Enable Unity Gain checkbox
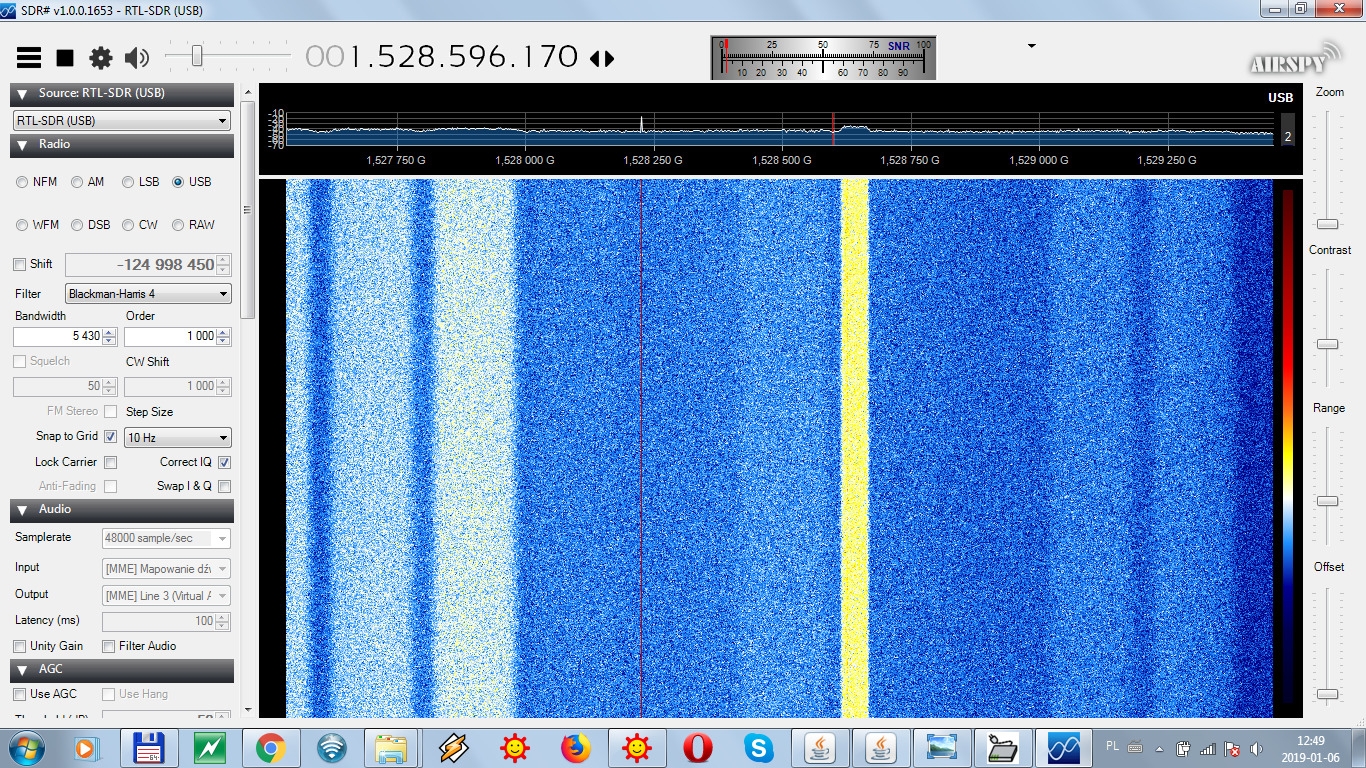1366x768 pixels. (x=20, y=646)
